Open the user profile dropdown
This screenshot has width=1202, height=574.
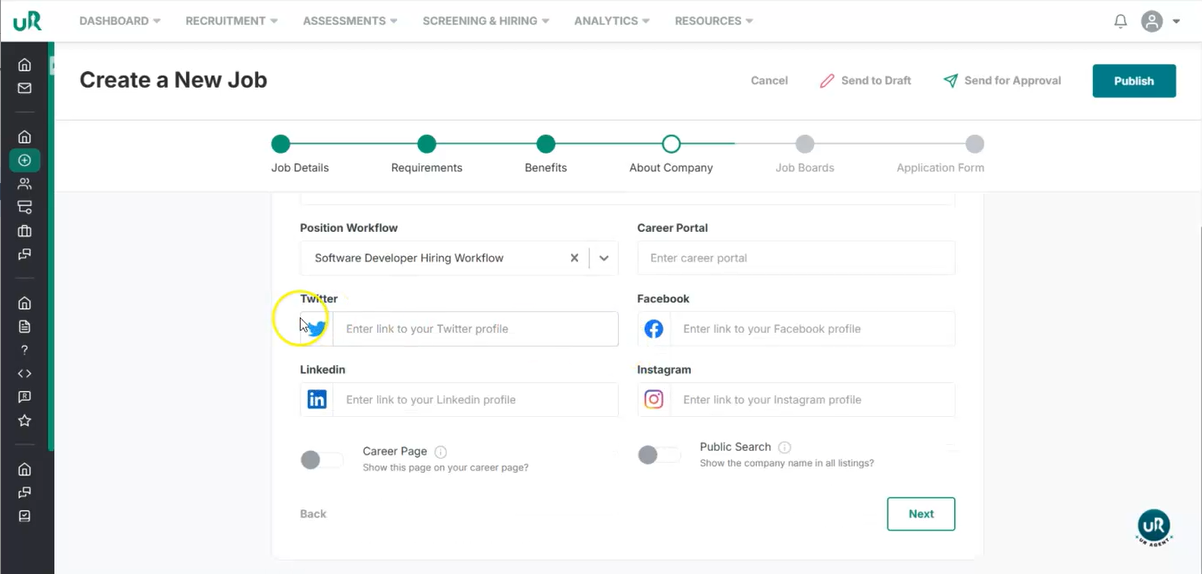(x=1160, y=21)
